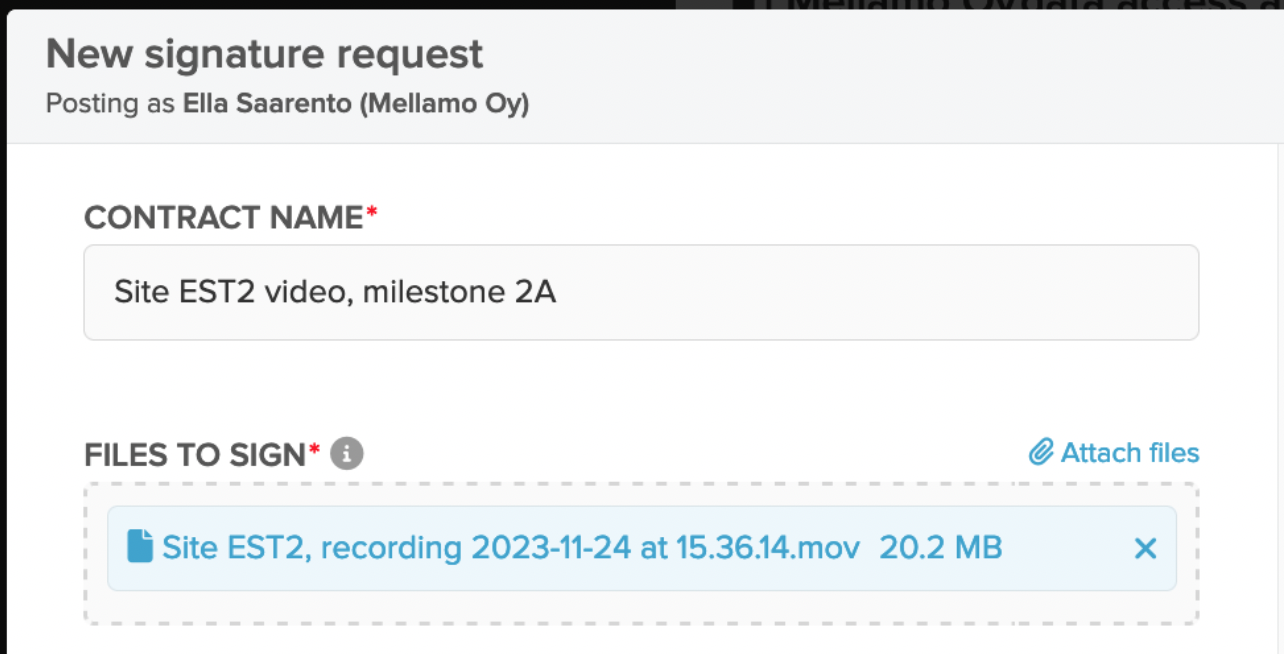The image size is (1284, 654).
Task: Remove the attached .mov file with the X
Action: [1145, 548]
